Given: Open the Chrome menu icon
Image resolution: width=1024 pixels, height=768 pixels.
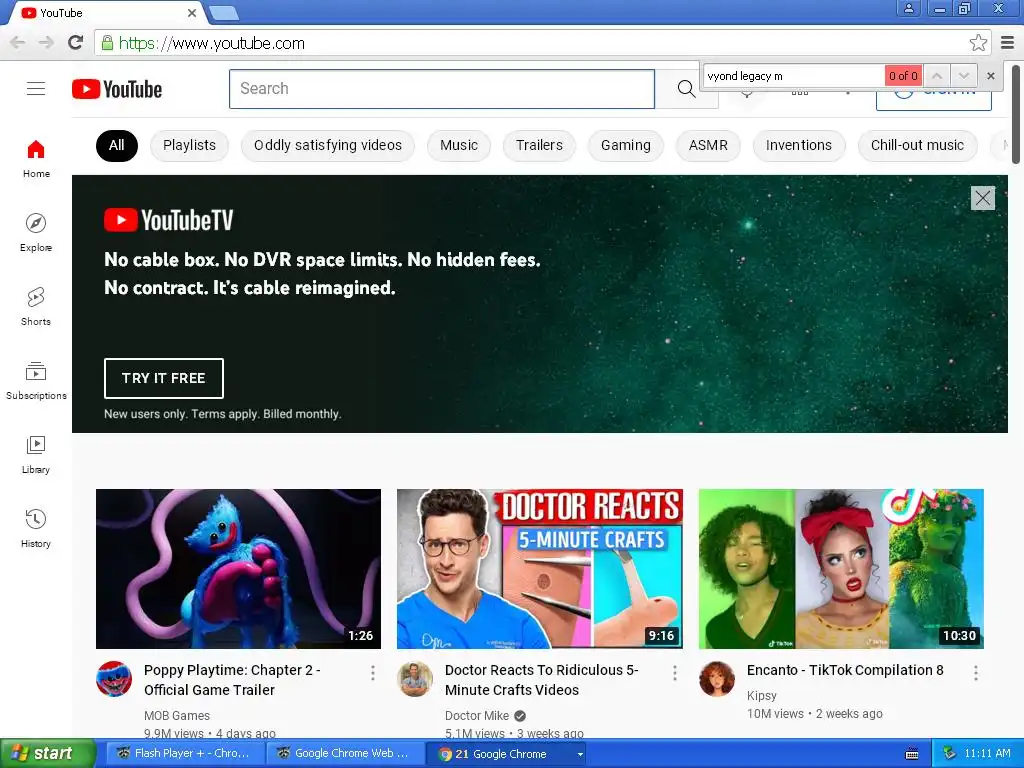Looking at the screenshot, I should [x=1007, y=43].
